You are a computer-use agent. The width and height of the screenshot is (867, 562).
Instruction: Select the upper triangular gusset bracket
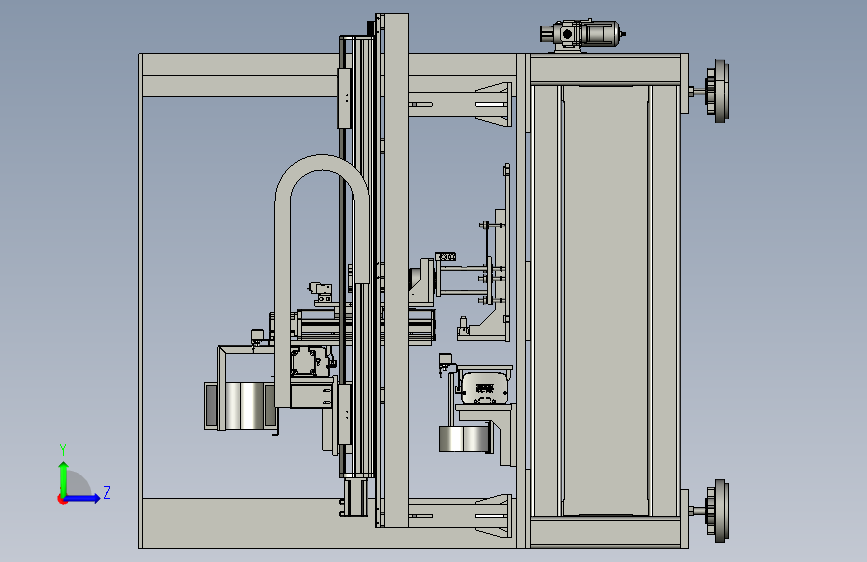click(x=493, y=104)
